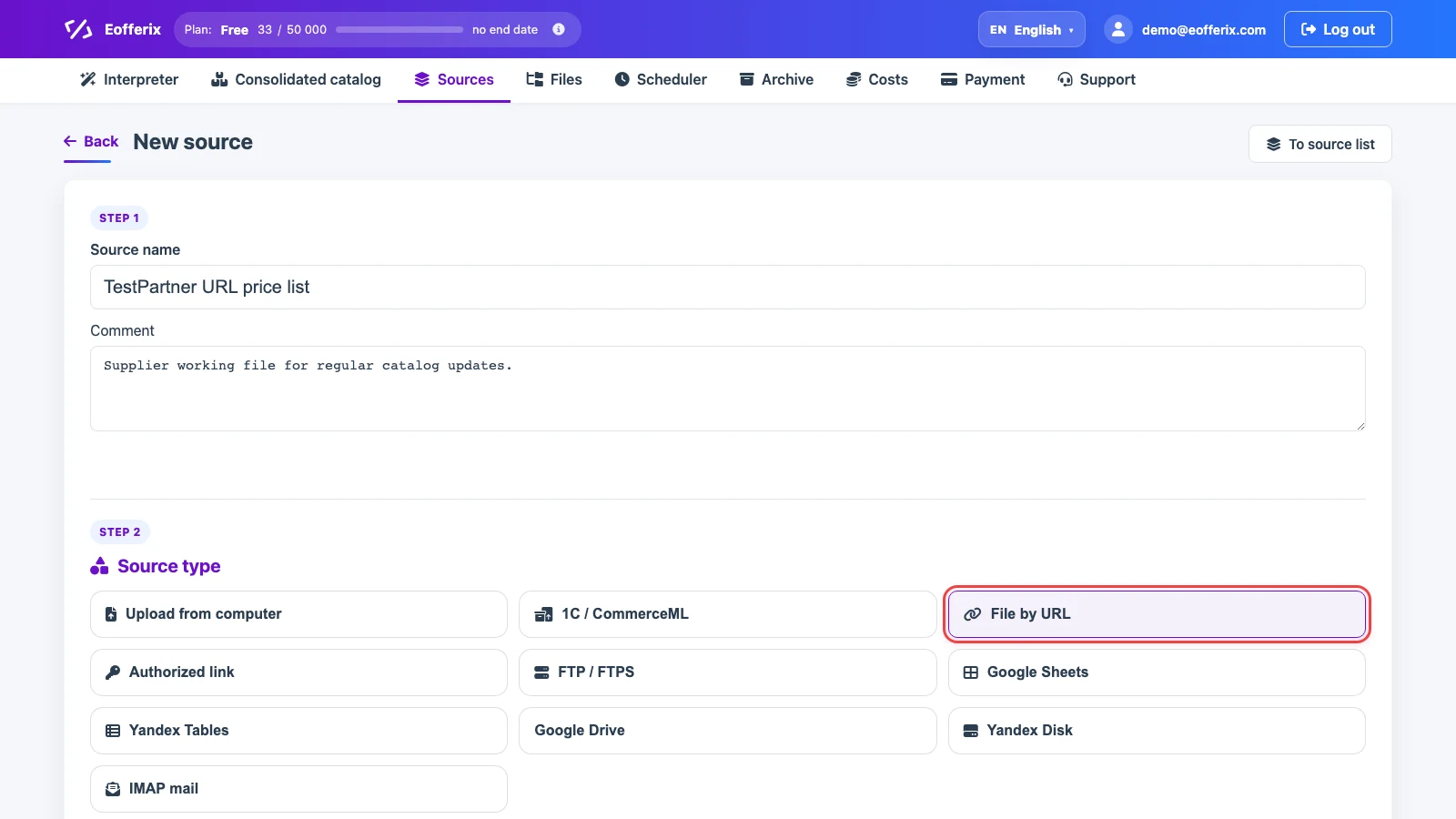Click the Support headset icon
The height and width of the screenshot is (819, 1456).
tap(1066, 79)
